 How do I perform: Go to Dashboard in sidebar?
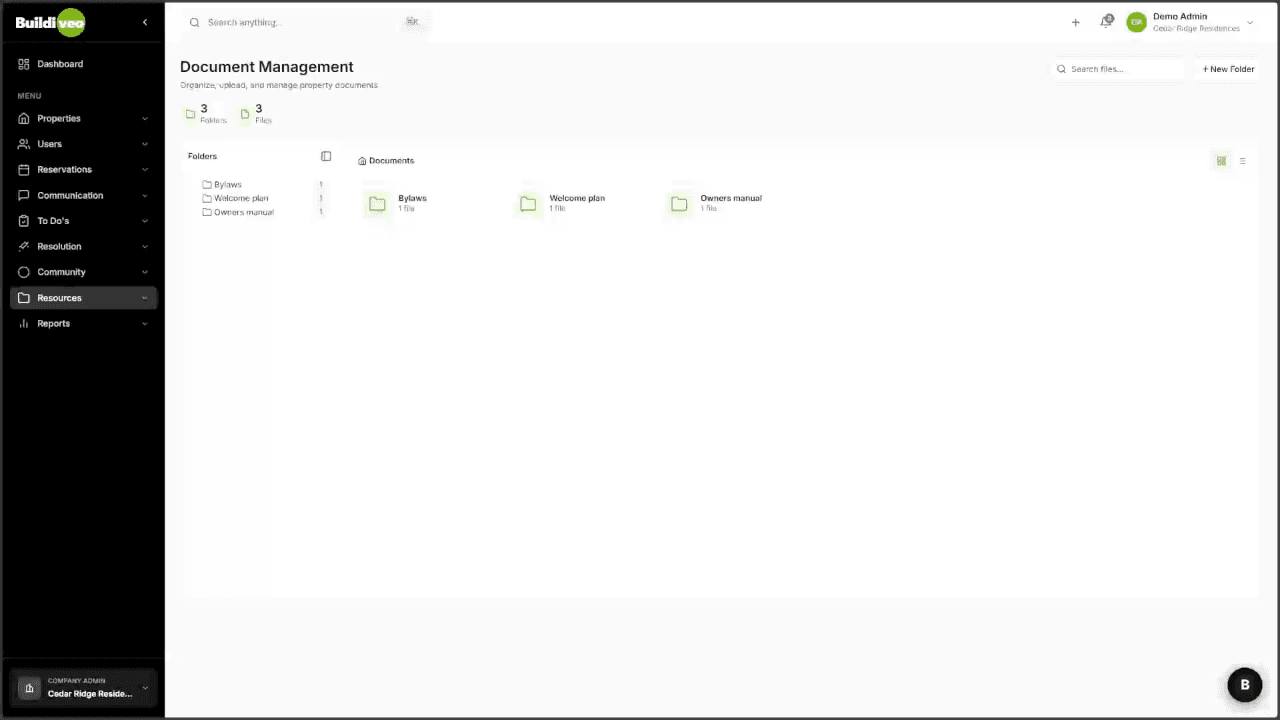(x=60, y=64)
